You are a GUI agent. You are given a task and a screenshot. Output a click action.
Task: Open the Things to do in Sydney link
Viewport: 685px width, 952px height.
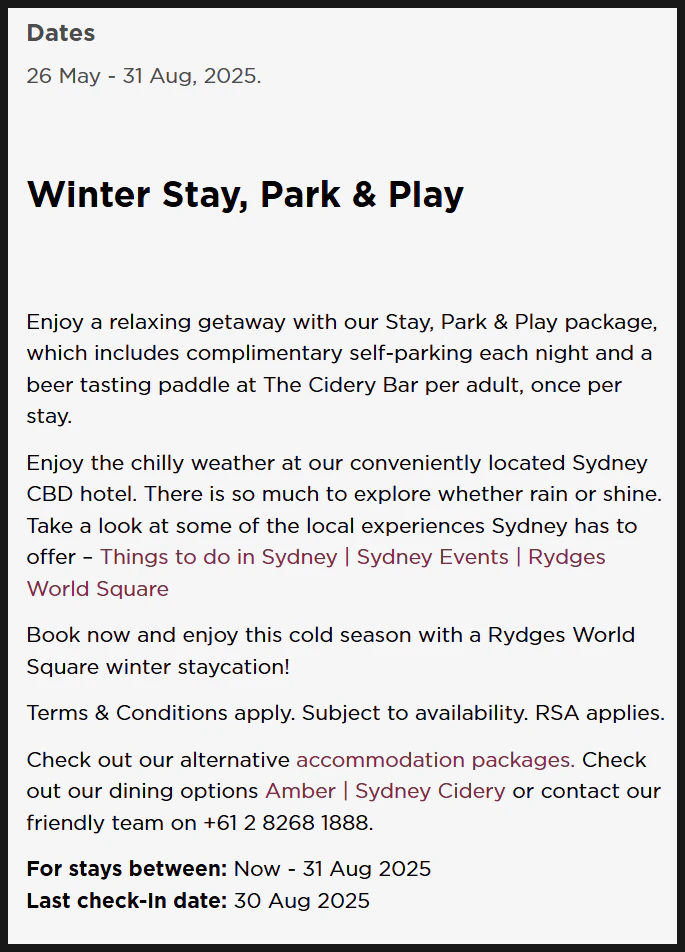pos(219,557)
